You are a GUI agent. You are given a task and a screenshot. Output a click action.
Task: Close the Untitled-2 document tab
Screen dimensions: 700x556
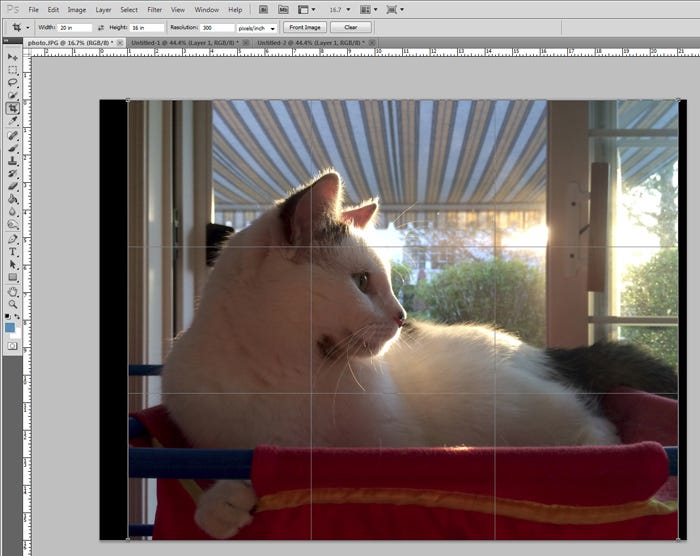(372, 42)
